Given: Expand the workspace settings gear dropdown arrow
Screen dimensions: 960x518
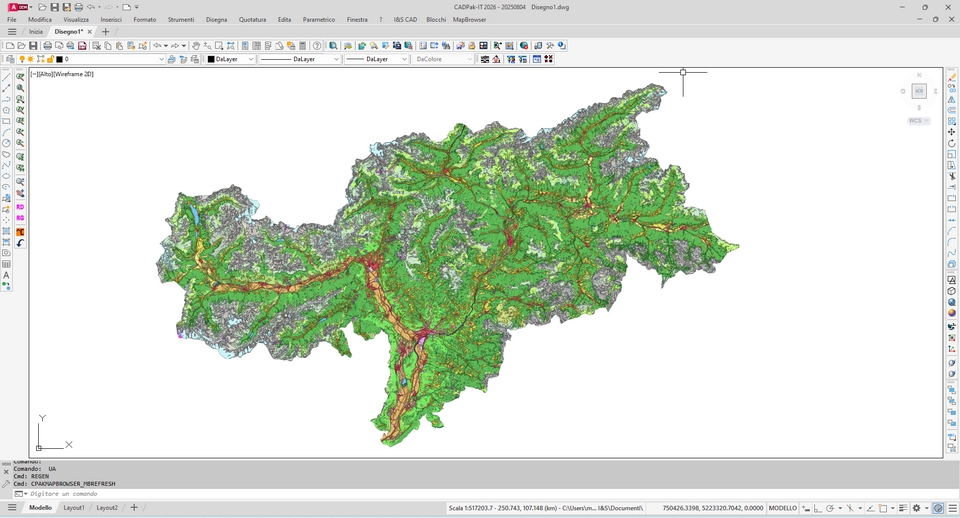Looking at the screenshot, I should click(x=926, y=508).
